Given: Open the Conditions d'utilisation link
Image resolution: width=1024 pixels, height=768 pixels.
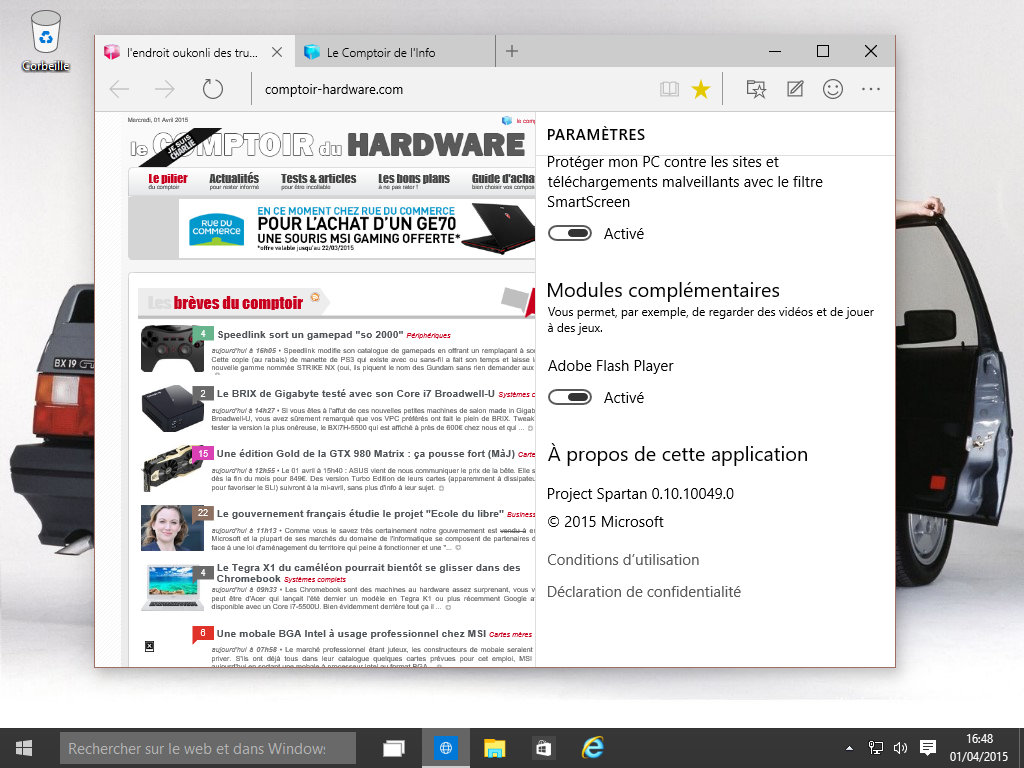Looking at the screenshot, I should 622,560.
